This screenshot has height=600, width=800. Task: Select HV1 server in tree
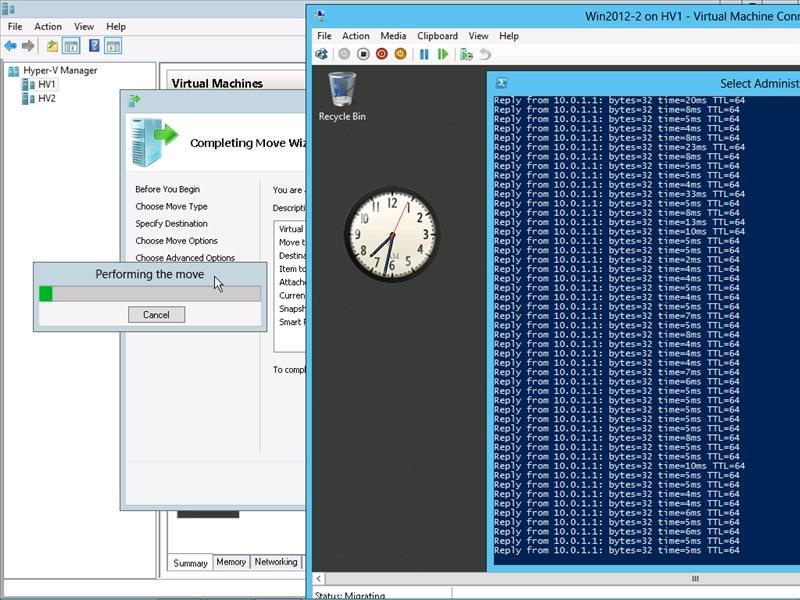[x=46, y=84]
